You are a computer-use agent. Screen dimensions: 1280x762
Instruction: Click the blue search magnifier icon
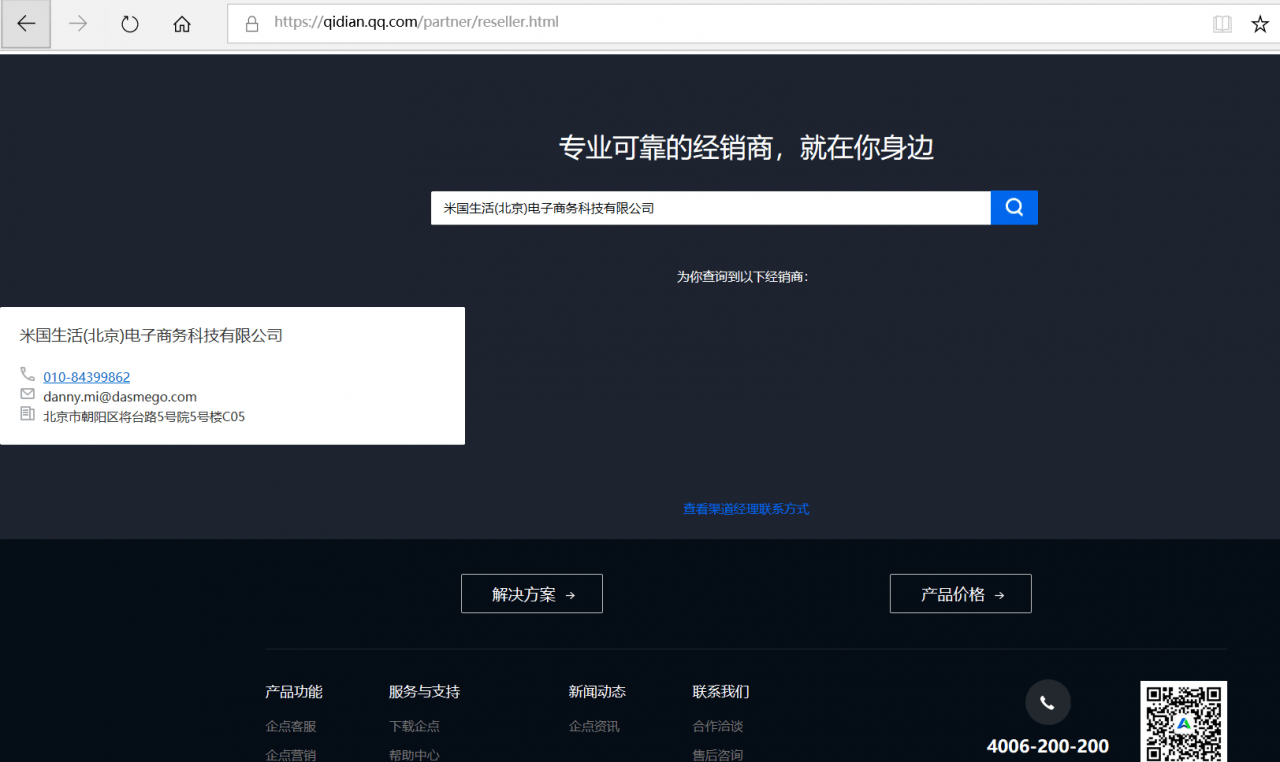click(x=1013, y=207)
